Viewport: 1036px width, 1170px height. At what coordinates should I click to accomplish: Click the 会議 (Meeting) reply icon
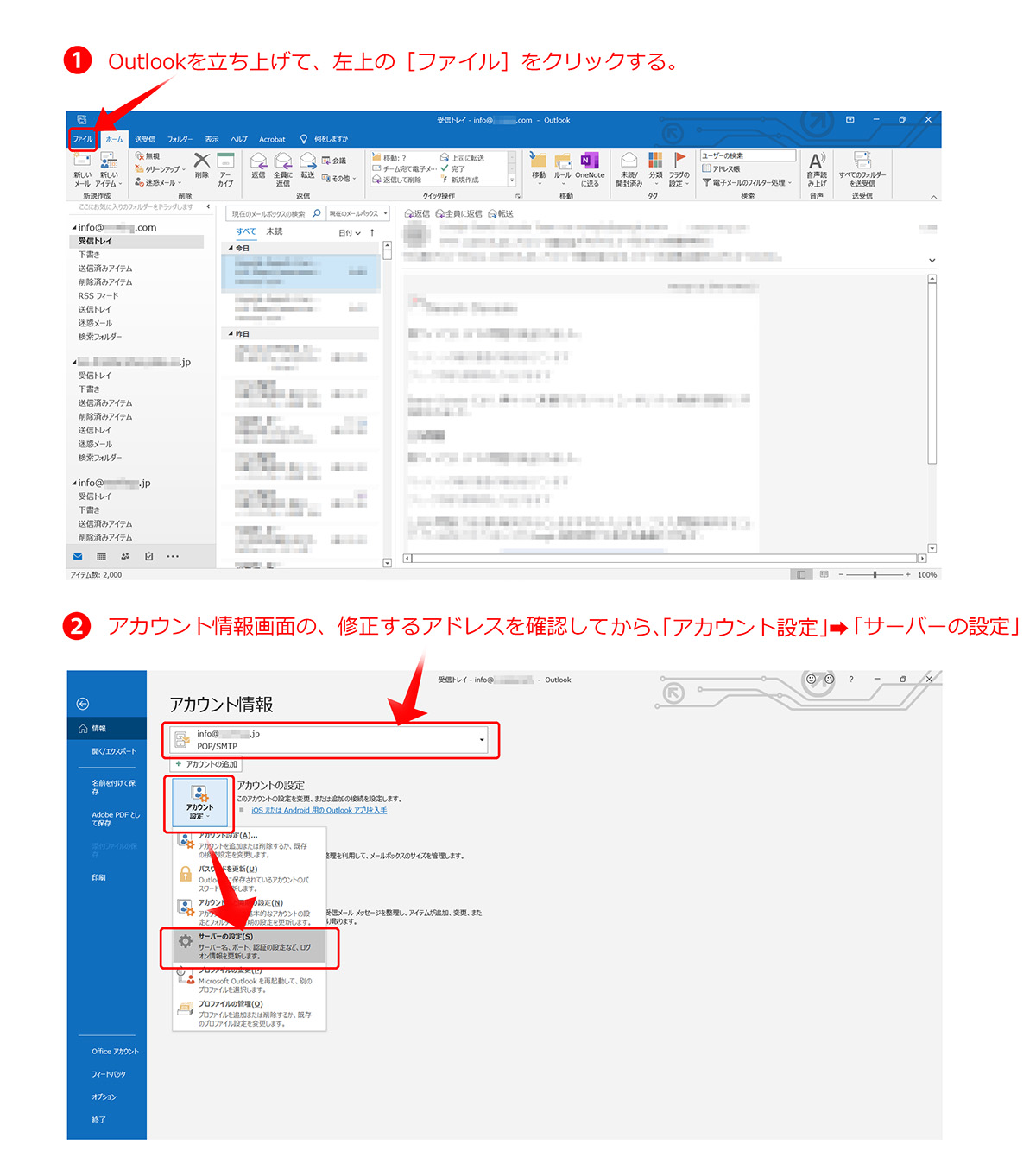tap(334, 161)
